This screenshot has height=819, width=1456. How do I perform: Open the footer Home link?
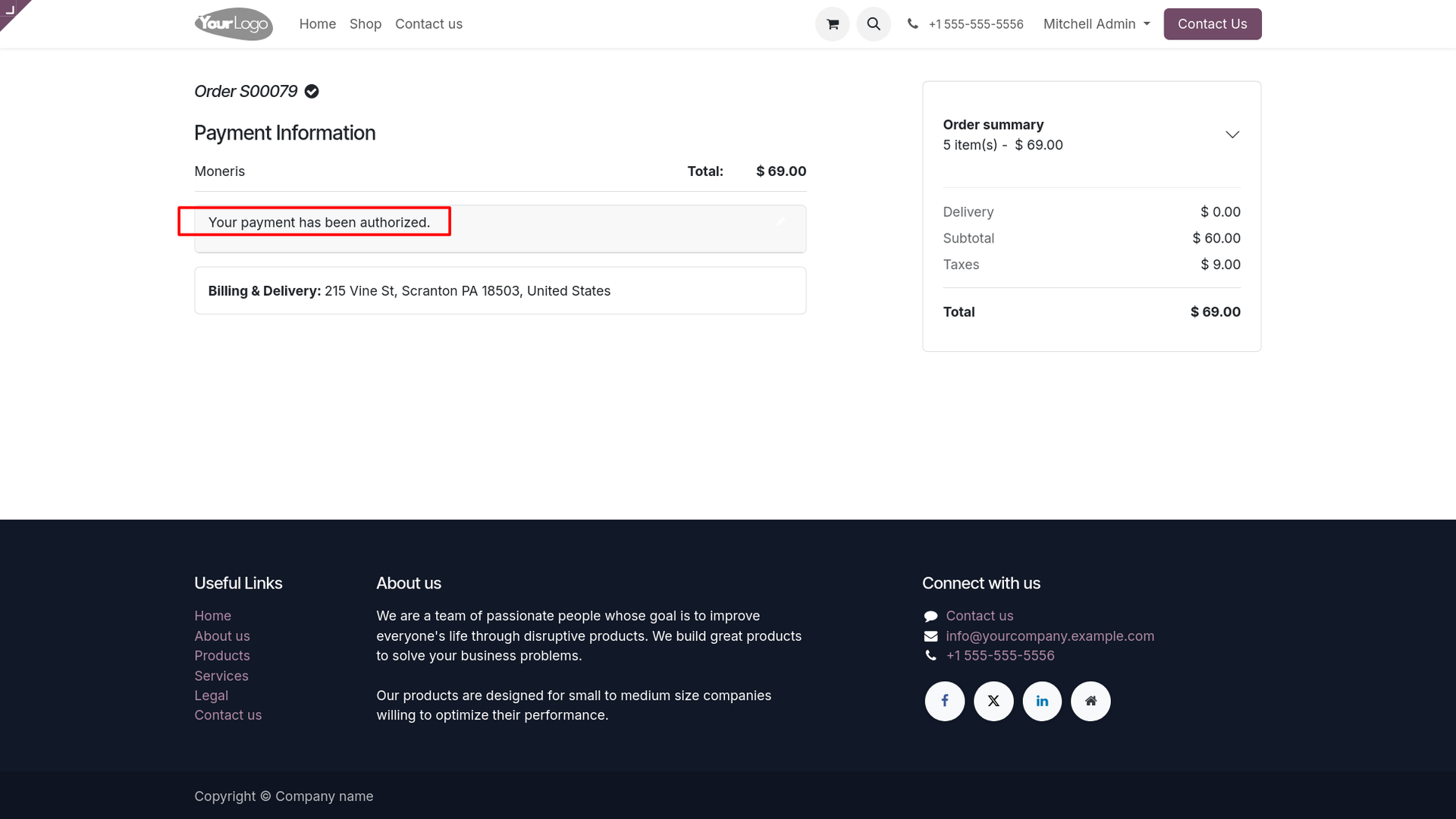point(212,616)
